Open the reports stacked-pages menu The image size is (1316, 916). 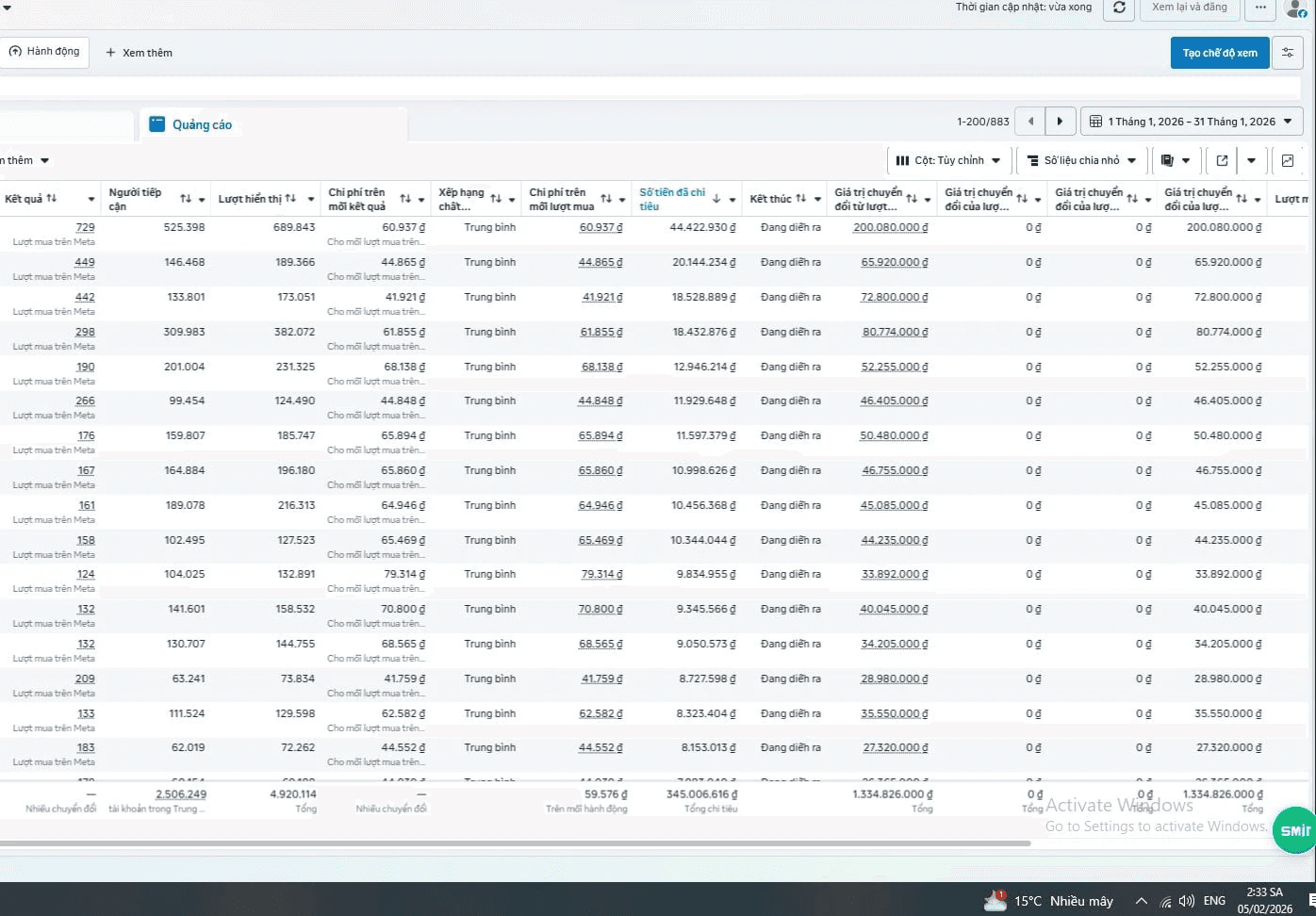click(x=1176, y=160)
